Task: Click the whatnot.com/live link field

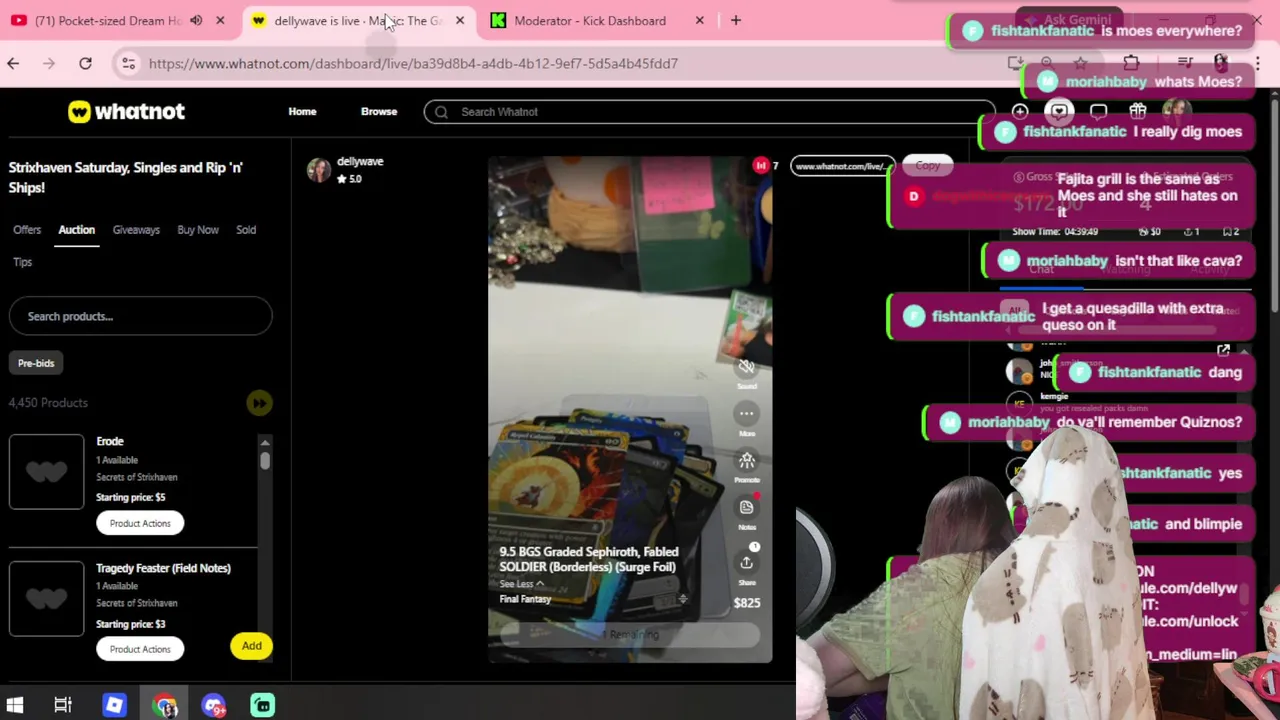Action: tap(842, 166)
